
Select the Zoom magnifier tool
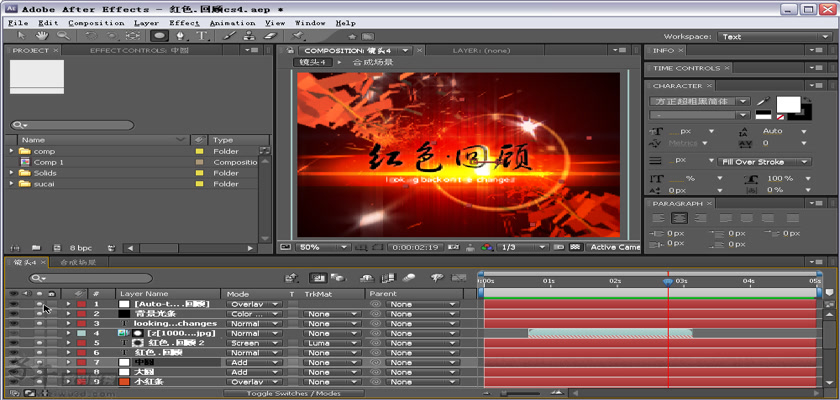point(63,36)
